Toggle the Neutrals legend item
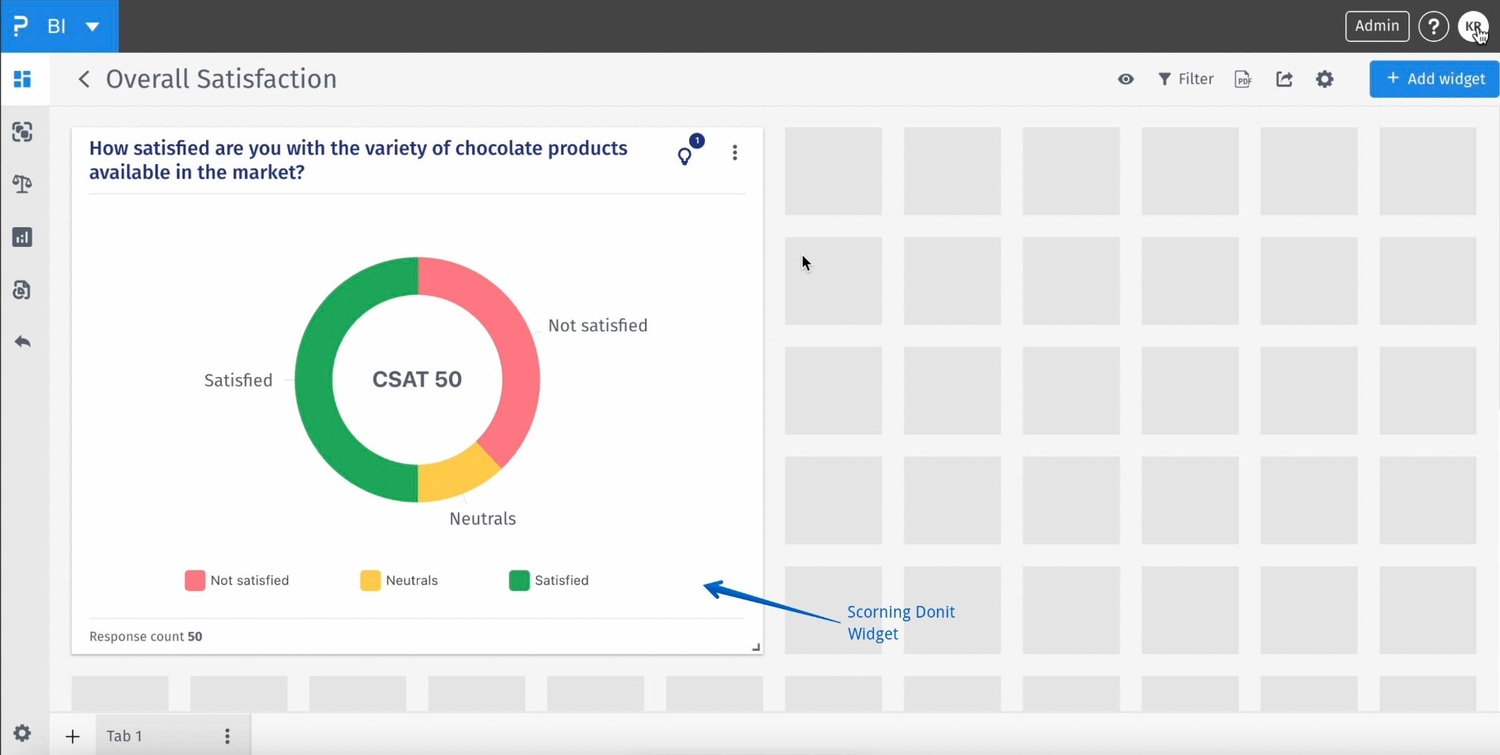1500x755 pixels. click(399, 580)
